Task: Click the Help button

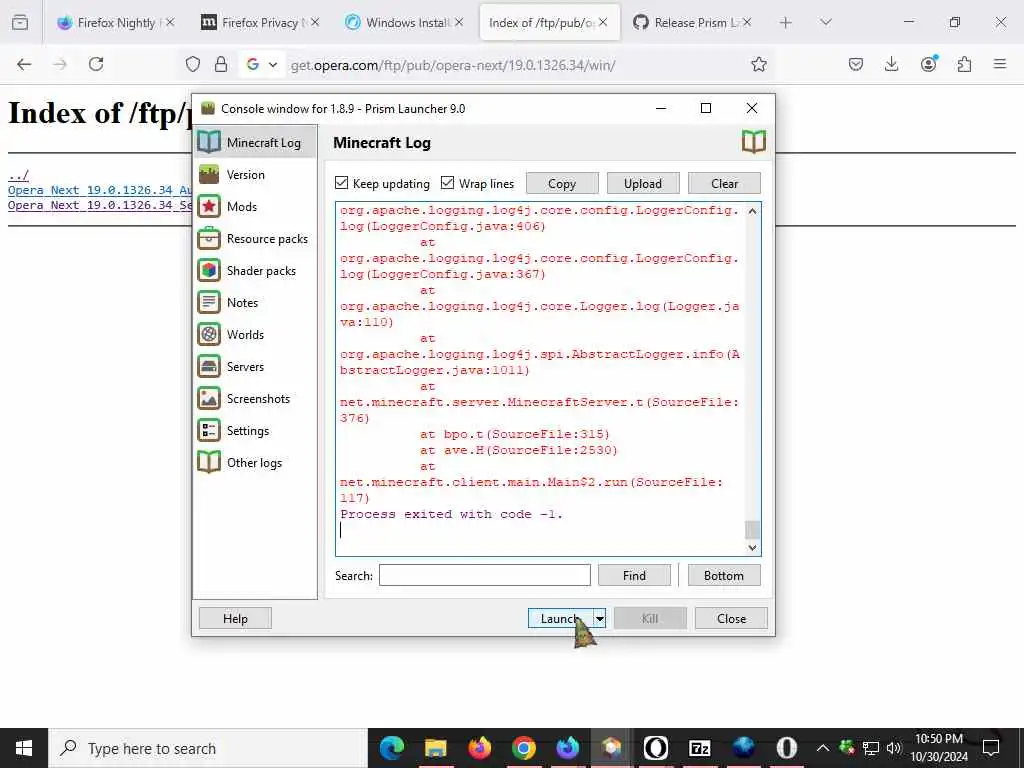Action: [235, 618]
